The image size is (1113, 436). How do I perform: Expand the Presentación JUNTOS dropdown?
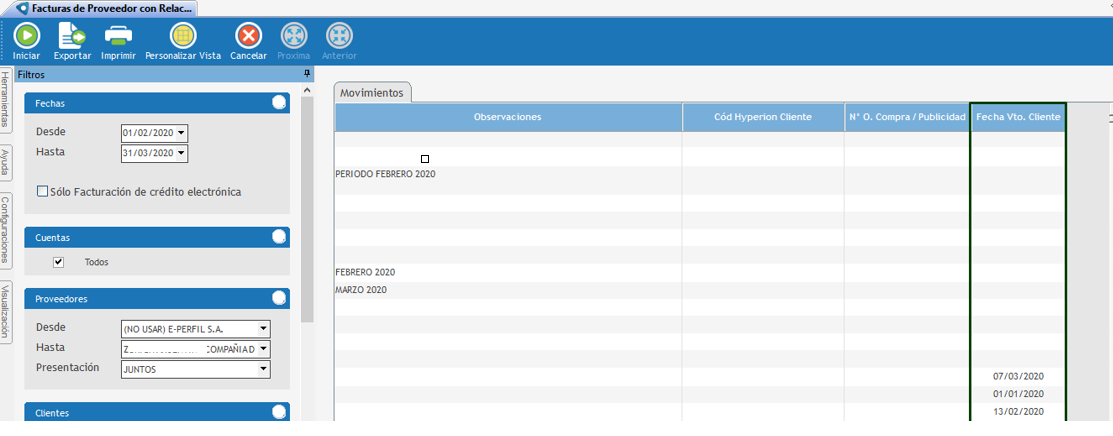pos(263,369)
